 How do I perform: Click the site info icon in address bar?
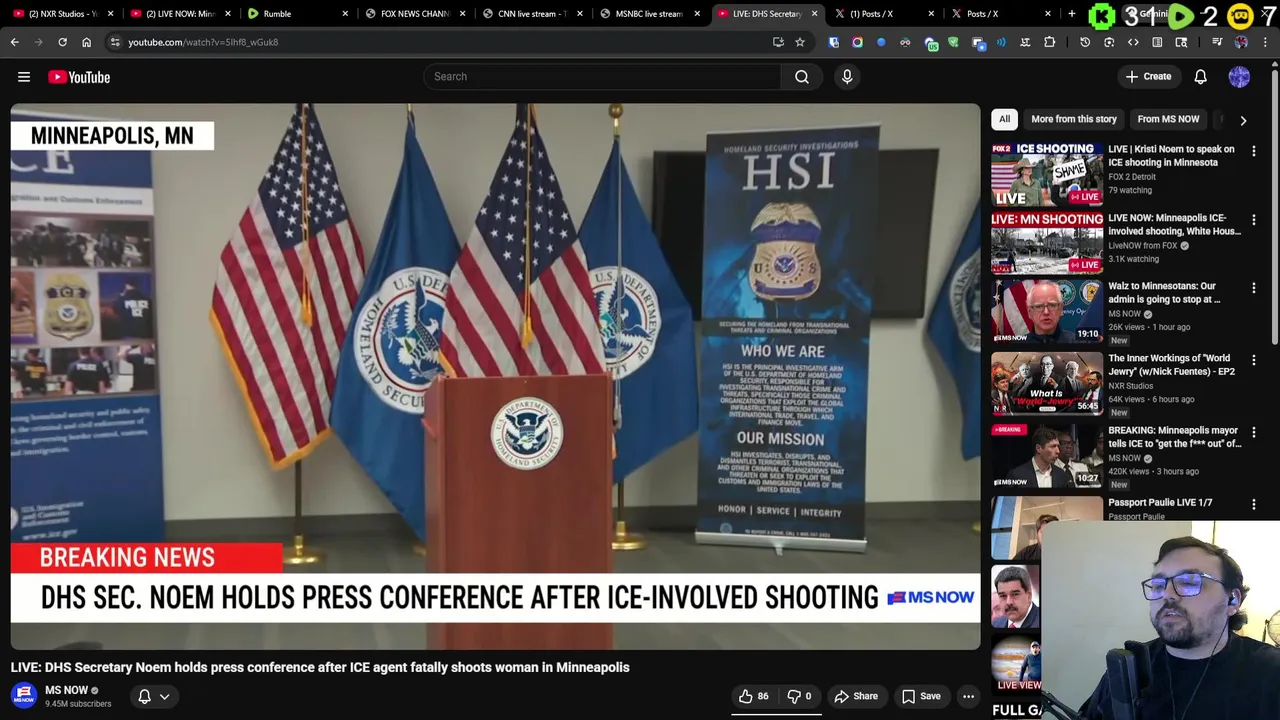tap(115, 42)
